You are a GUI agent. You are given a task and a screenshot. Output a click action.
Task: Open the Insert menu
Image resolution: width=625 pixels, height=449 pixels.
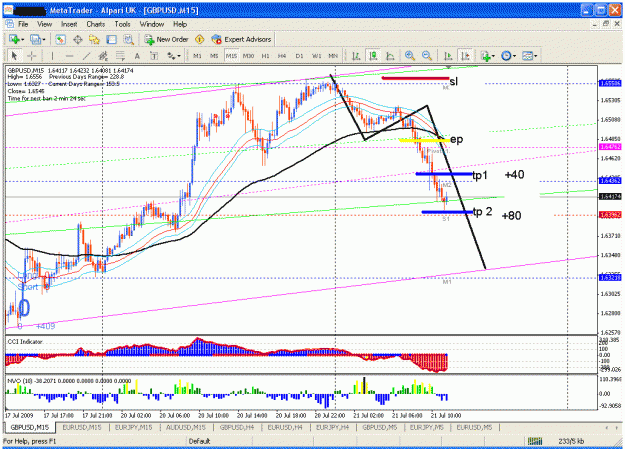coord(69,24)
